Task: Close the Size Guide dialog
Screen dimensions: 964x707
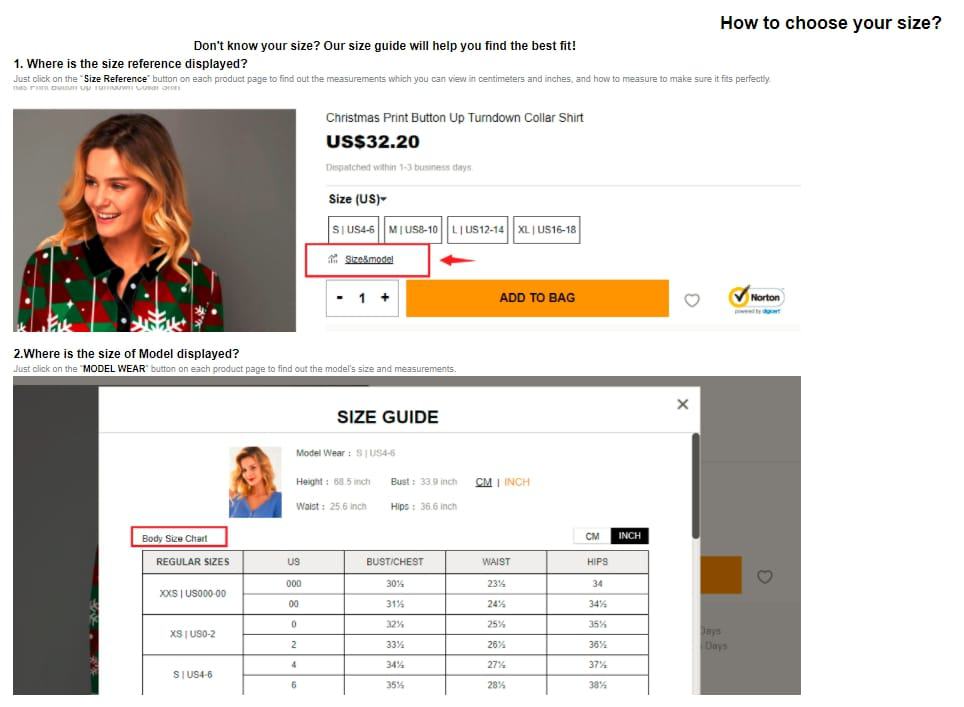Action: (x=682, y=404)
